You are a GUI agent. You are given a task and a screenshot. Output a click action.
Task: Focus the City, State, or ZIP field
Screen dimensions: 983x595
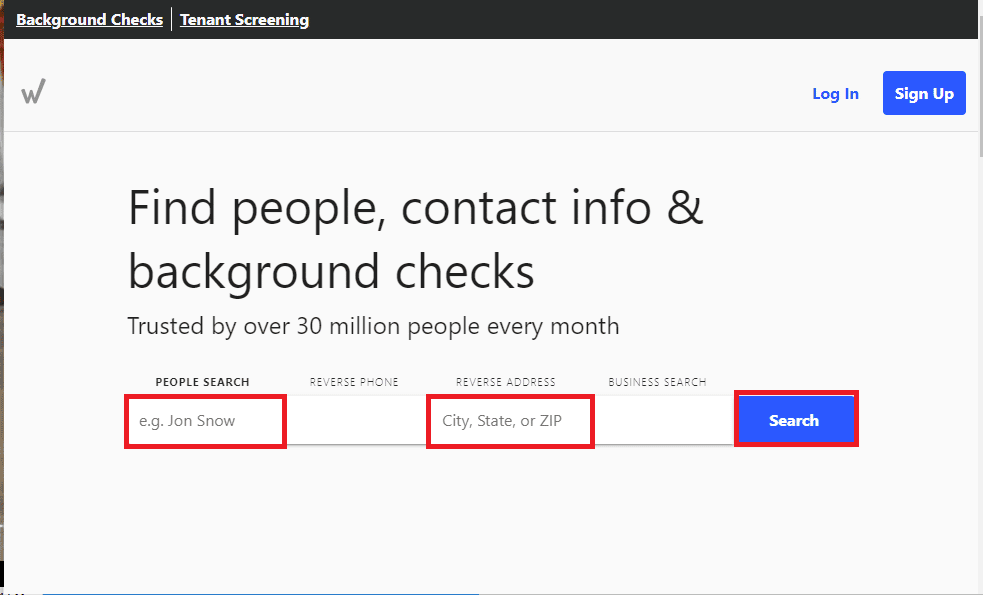(x=510, y=421)
